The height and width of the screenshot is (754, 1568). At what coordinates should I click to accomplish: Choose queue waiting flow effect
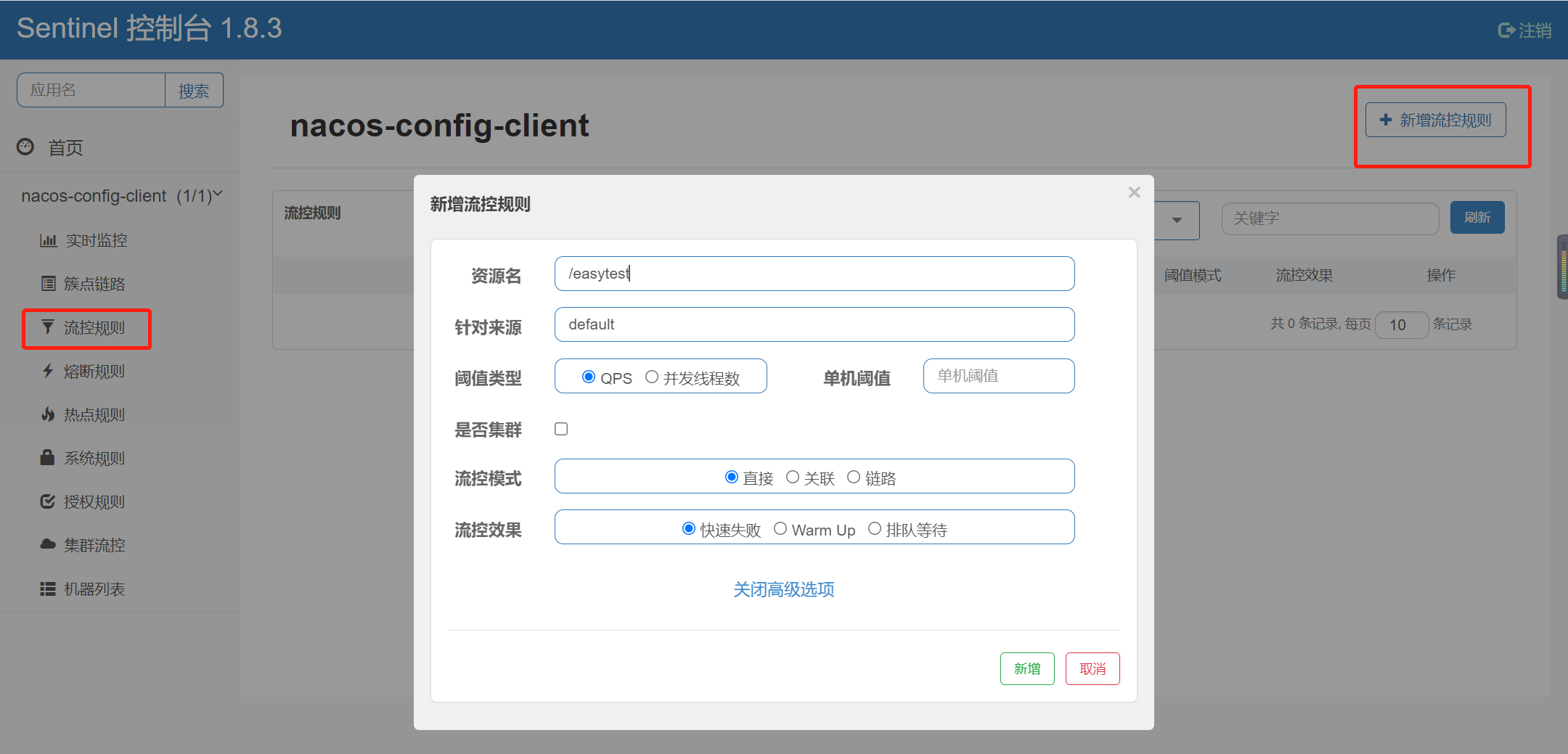[875, 528]
